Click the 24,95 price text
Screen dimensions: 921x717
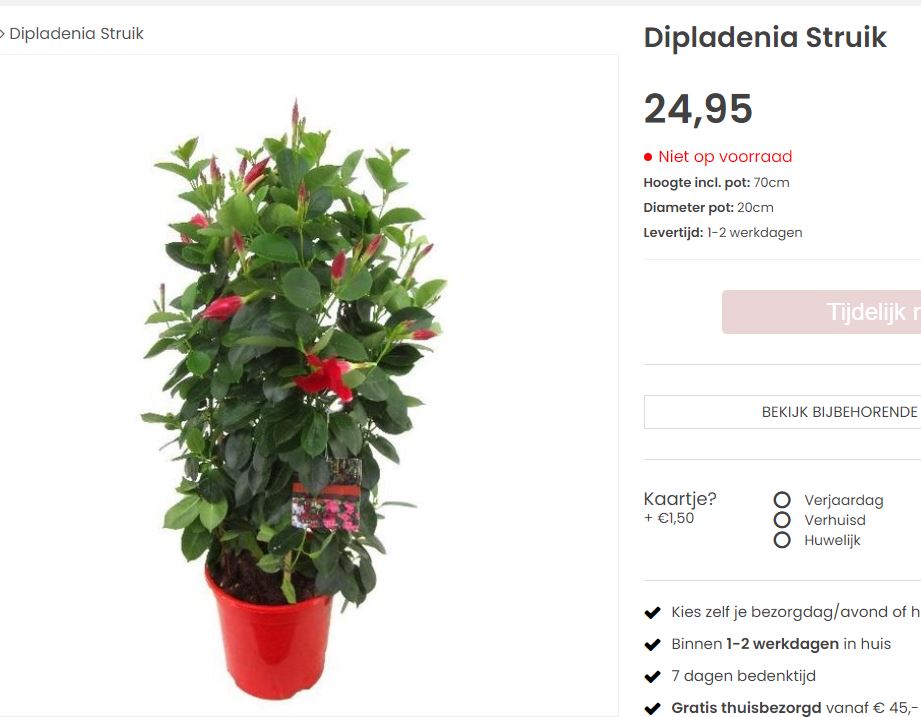click(698, 109)
